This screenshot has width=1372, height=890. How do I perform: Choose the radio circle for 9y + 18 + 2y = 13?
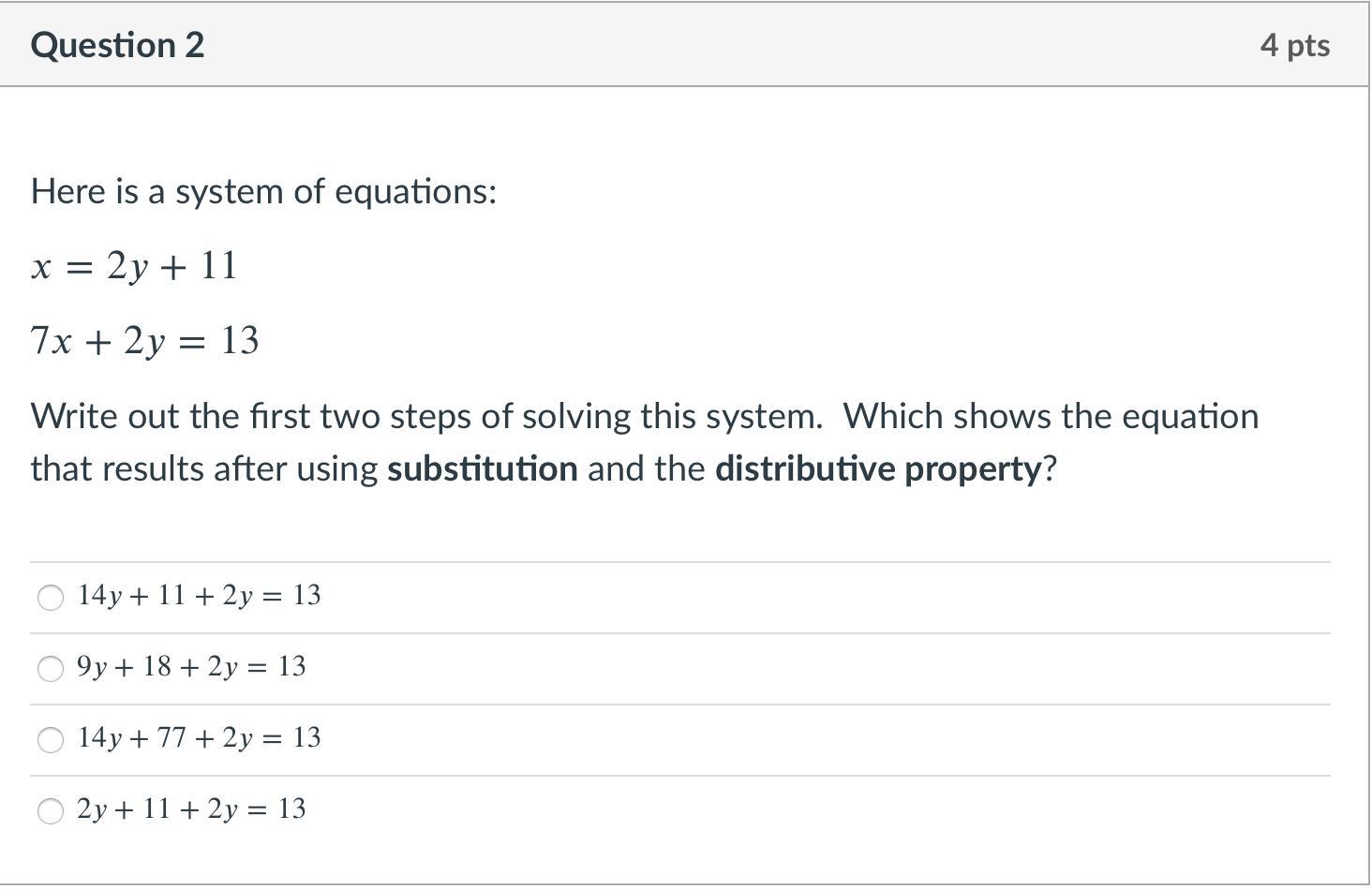click(51, 669)
